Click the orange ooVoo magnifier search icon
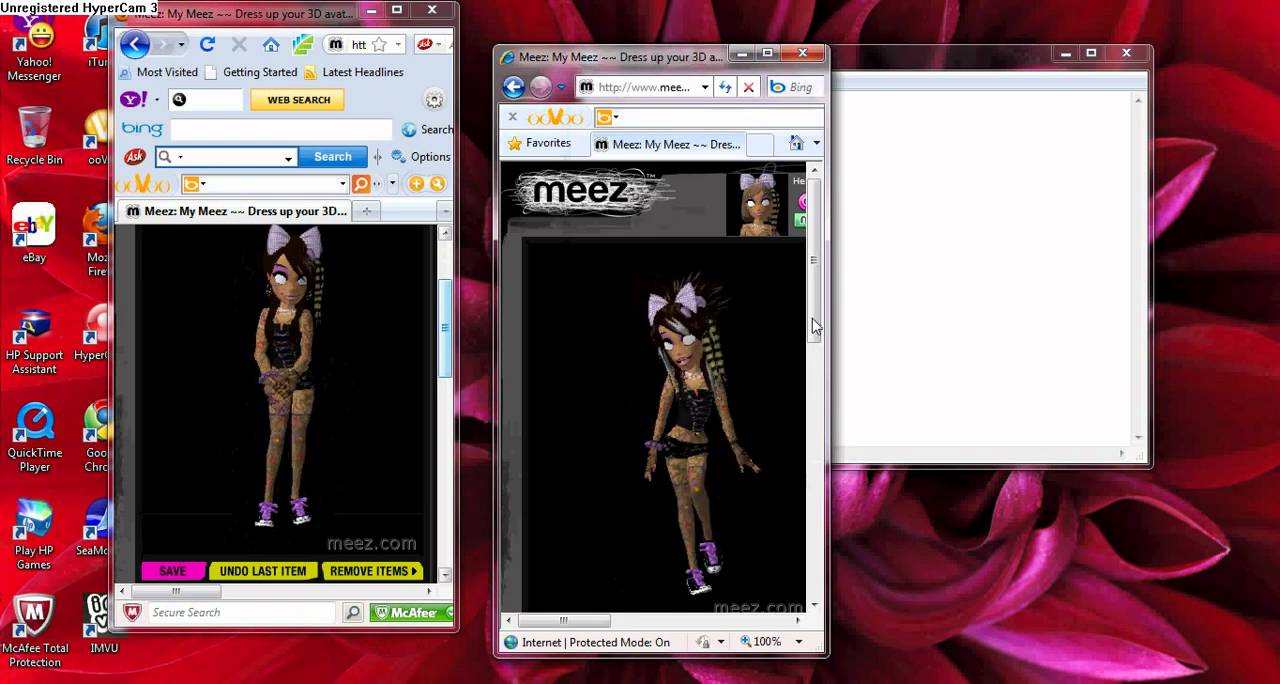This screenshot has height=684, width=1280. pyautogui.click(x=361, y=184)
